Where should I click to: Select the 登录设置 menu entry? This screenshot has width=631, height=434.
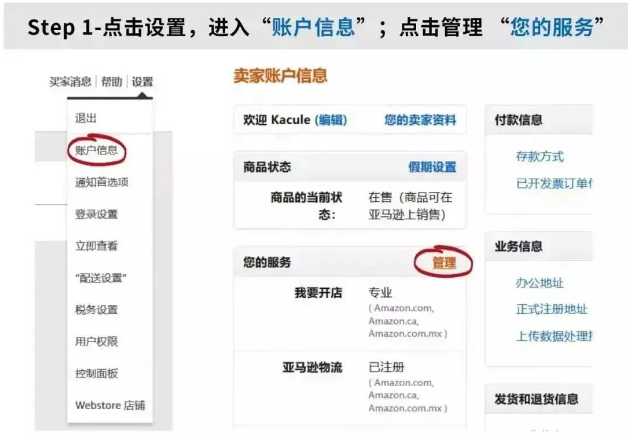(x=96, y=214)
